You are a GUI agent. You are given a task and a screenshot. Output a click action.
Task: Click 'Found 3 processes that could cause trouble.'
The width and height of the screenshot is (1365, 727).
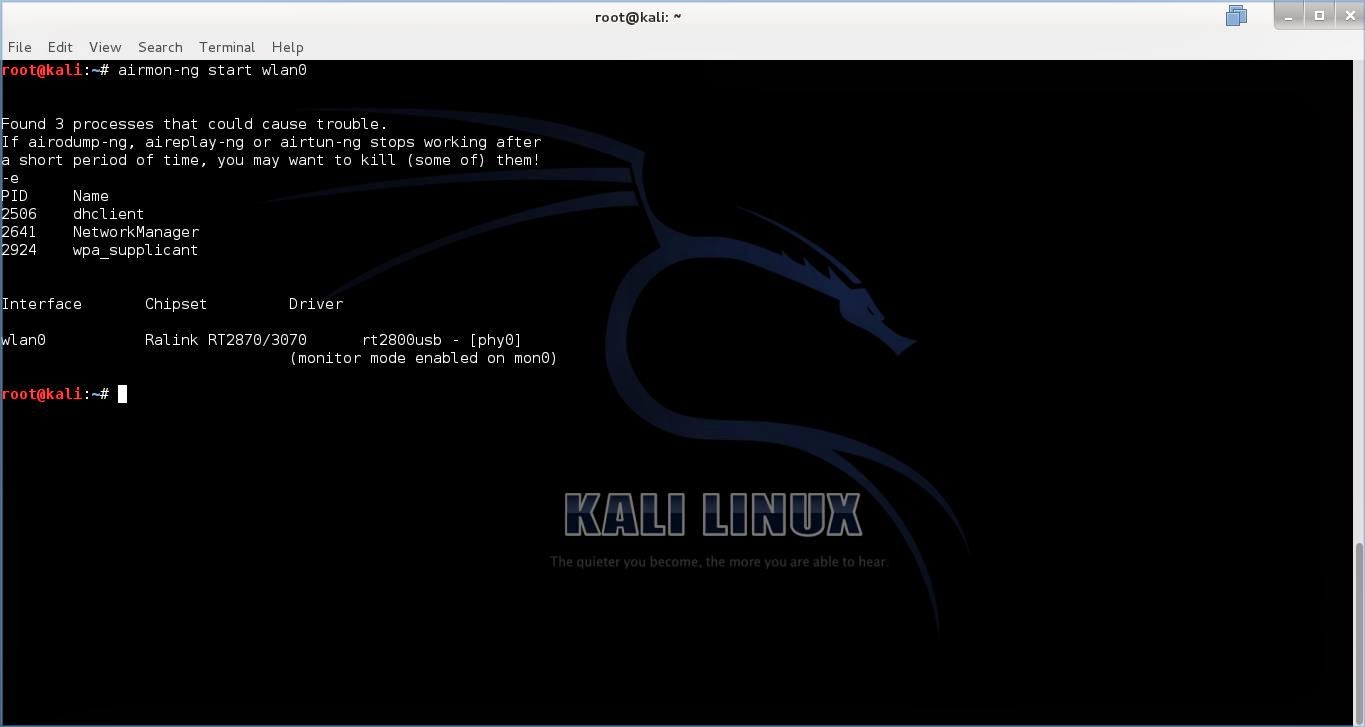click(x=194, y=124)
